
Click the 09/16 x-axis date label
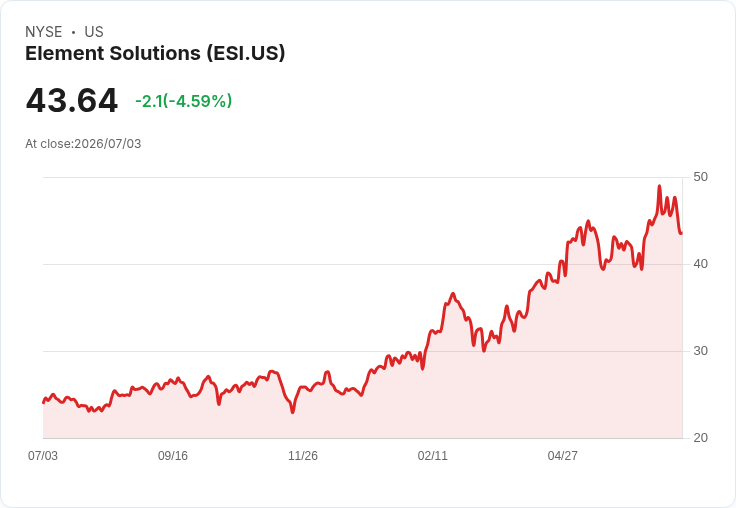click(173, 456)
